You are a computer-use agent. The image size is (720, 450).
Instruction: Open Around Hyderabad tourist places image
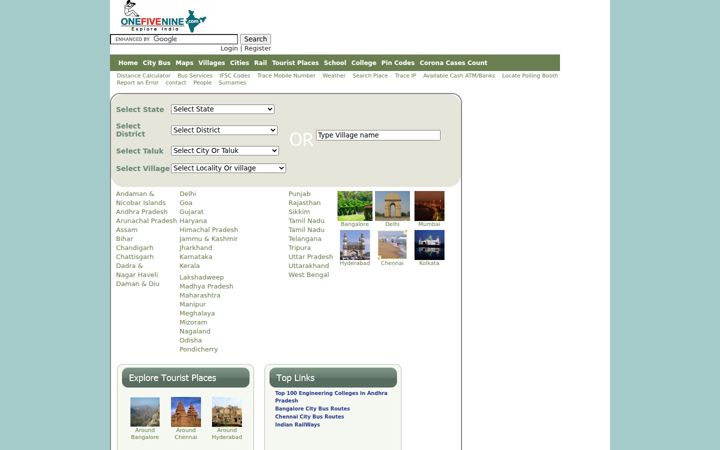[227, 412]
